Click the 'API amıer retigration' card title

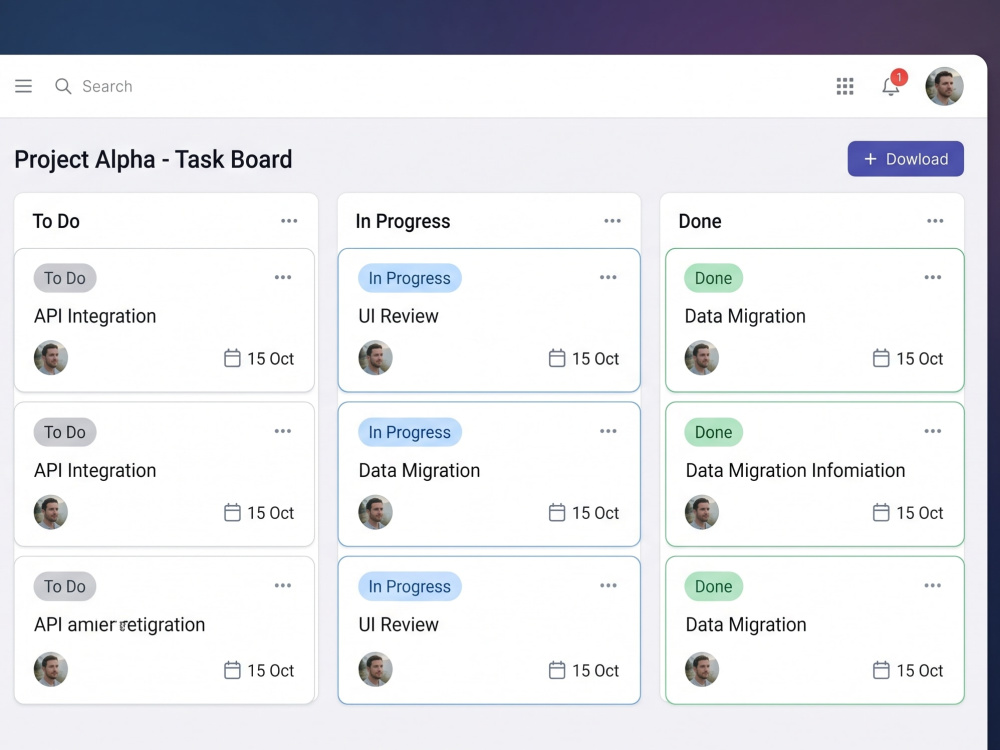coord(119,624)
